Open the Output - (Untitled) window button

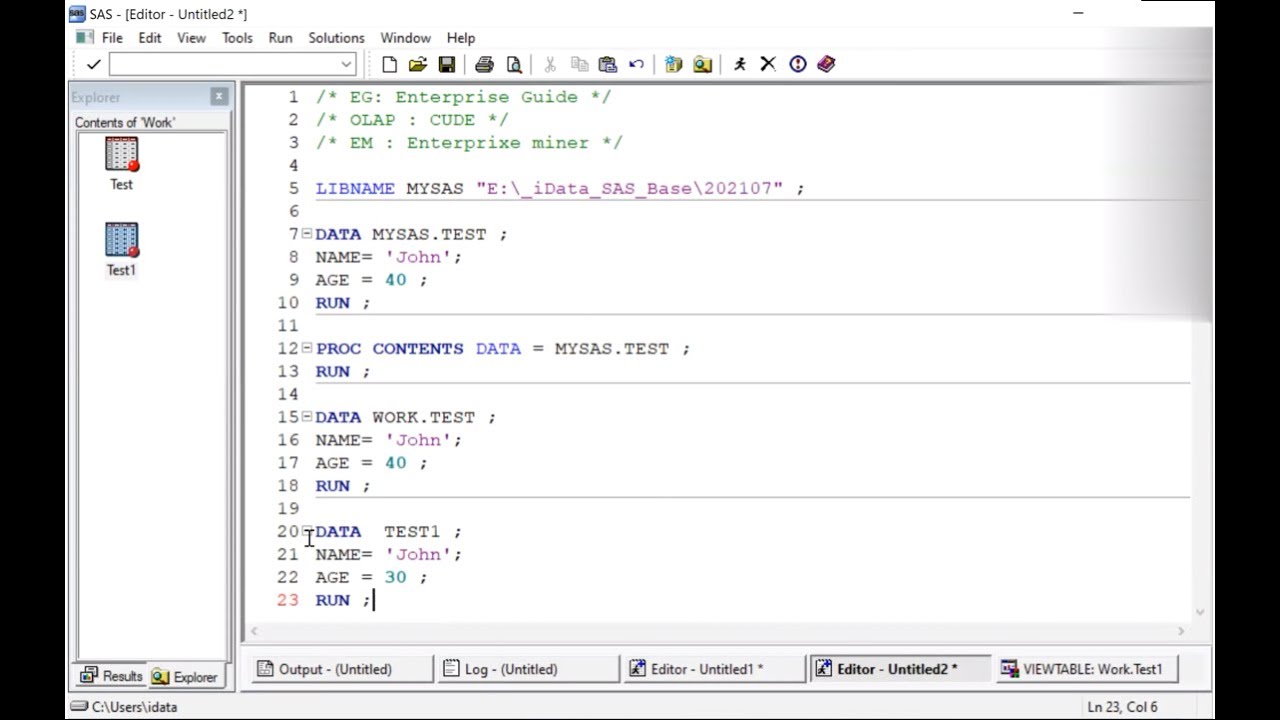click(x=342, y=669)
